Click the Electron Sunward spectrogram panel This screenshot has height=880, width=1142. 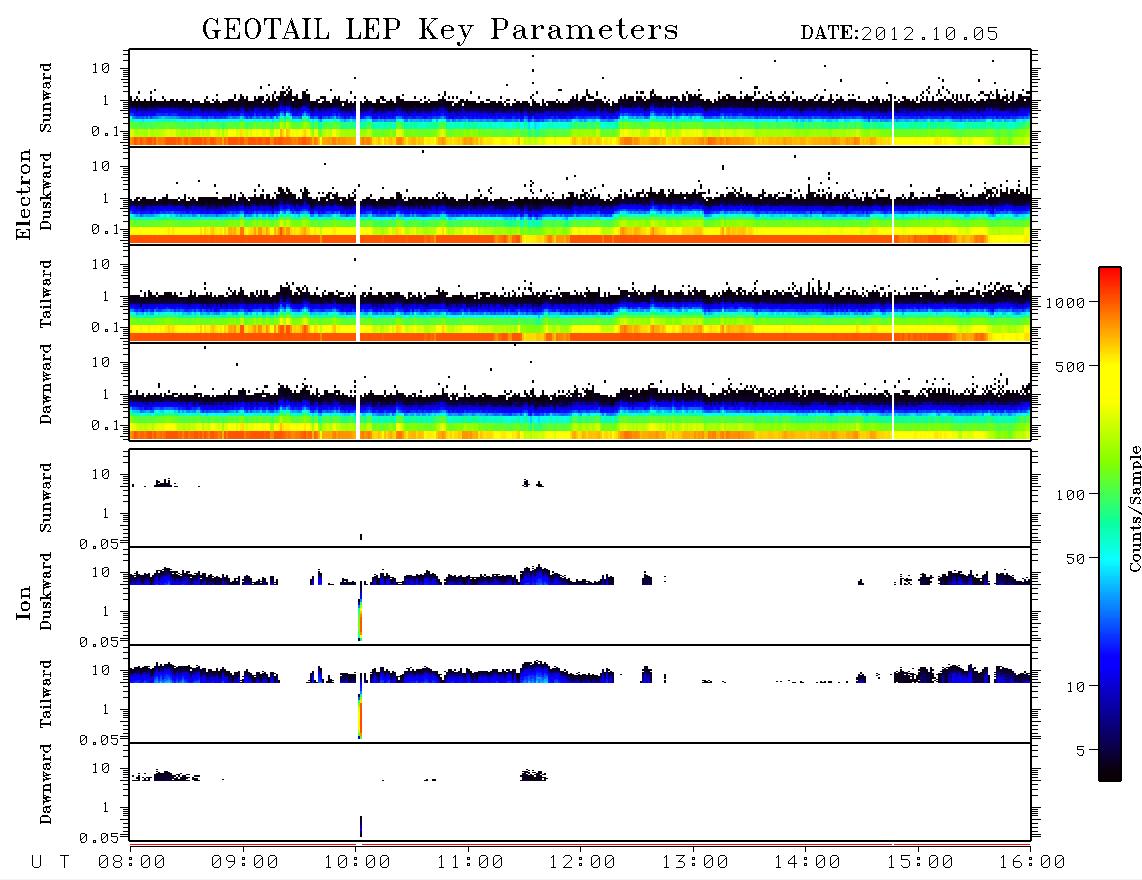pyautogui.click(x=580, y=98)
